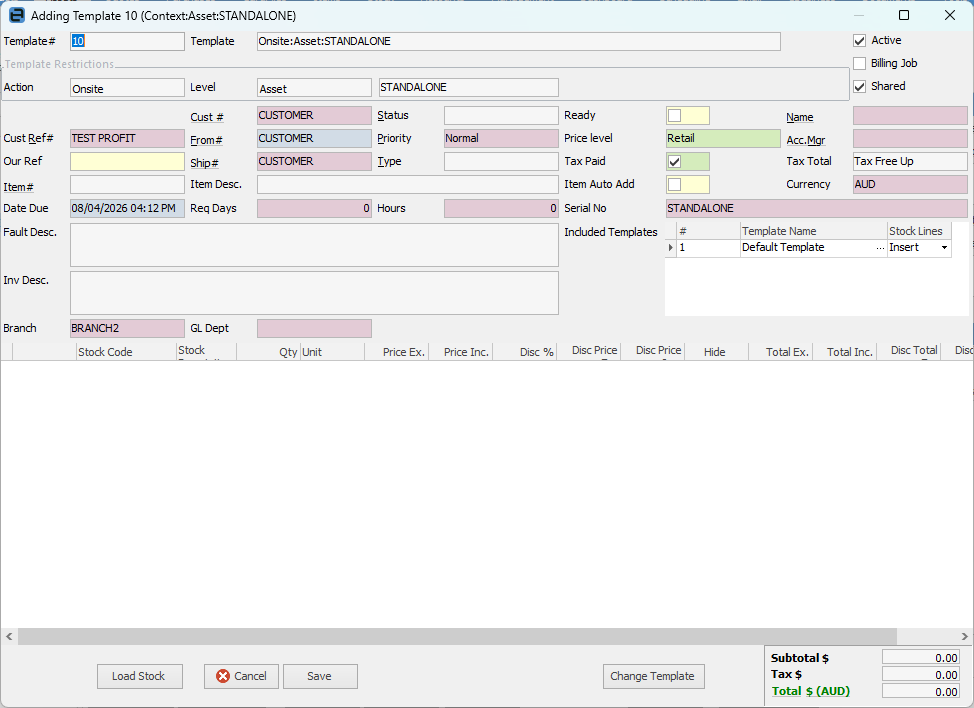
Task: Focus the Branch field showing BRANCH2
Action: 127,329
